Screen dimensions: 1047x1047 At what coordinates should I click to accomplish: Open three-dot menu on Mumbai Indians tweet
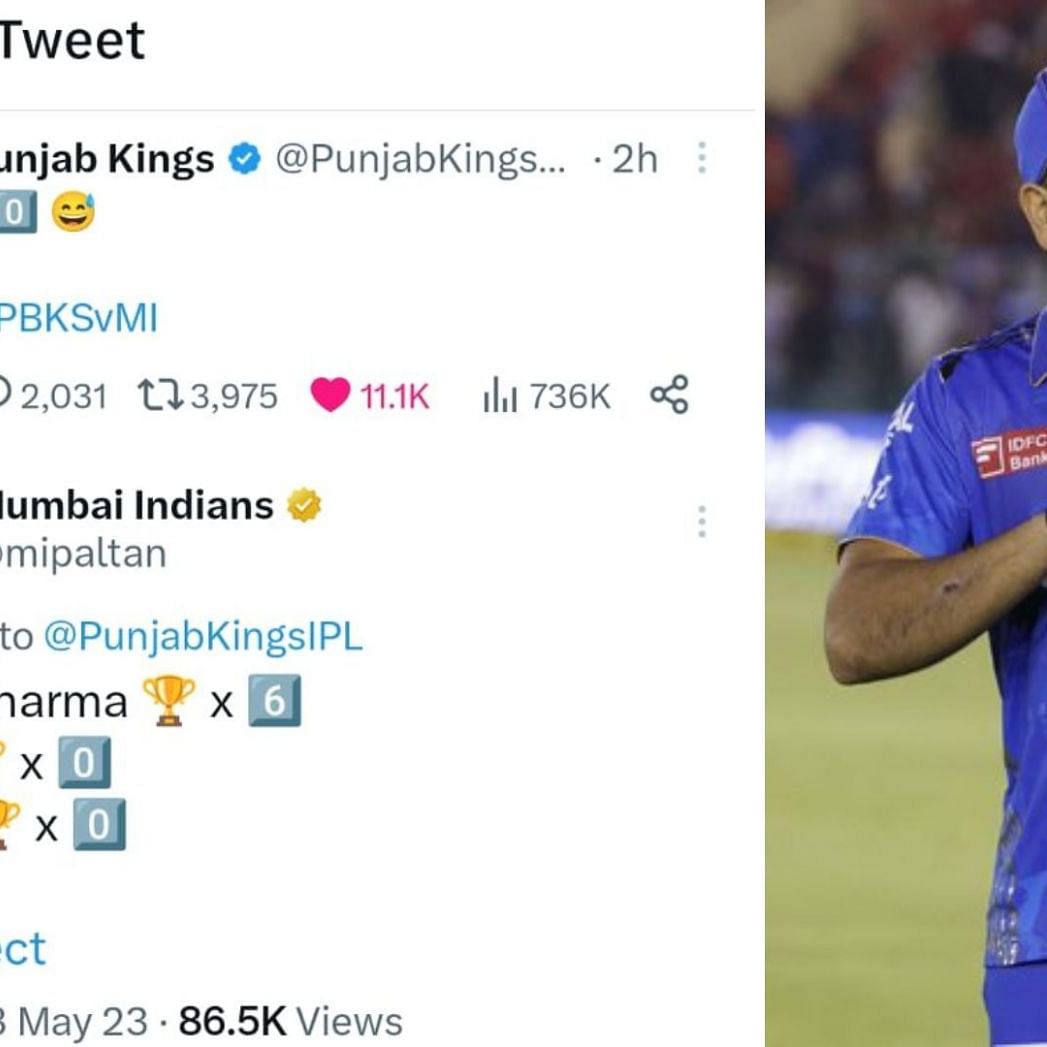[x=701, y=521]
